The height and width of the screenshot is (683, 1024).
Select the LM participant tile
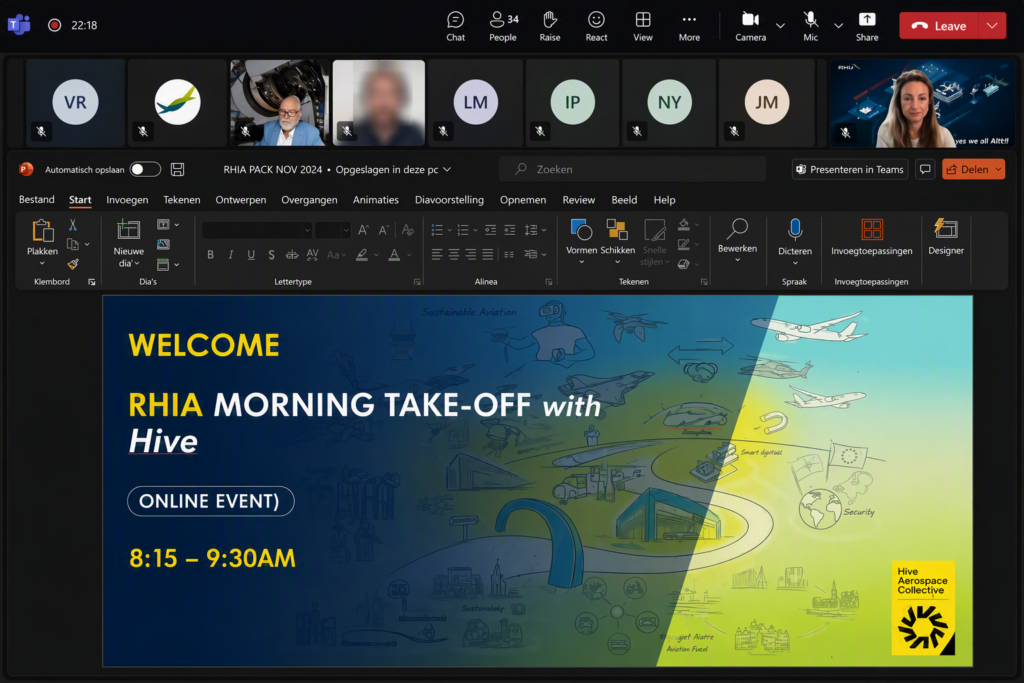pyautogui.click(x=475, y=103)
